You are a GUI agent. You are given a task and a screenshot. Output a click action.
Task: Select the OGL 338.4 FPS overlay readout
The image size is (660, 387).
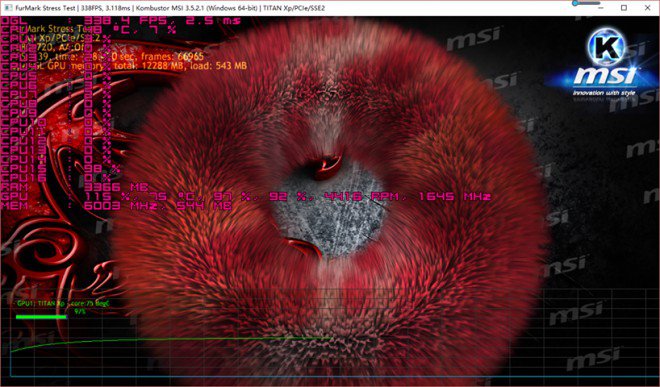pos(121,20)
